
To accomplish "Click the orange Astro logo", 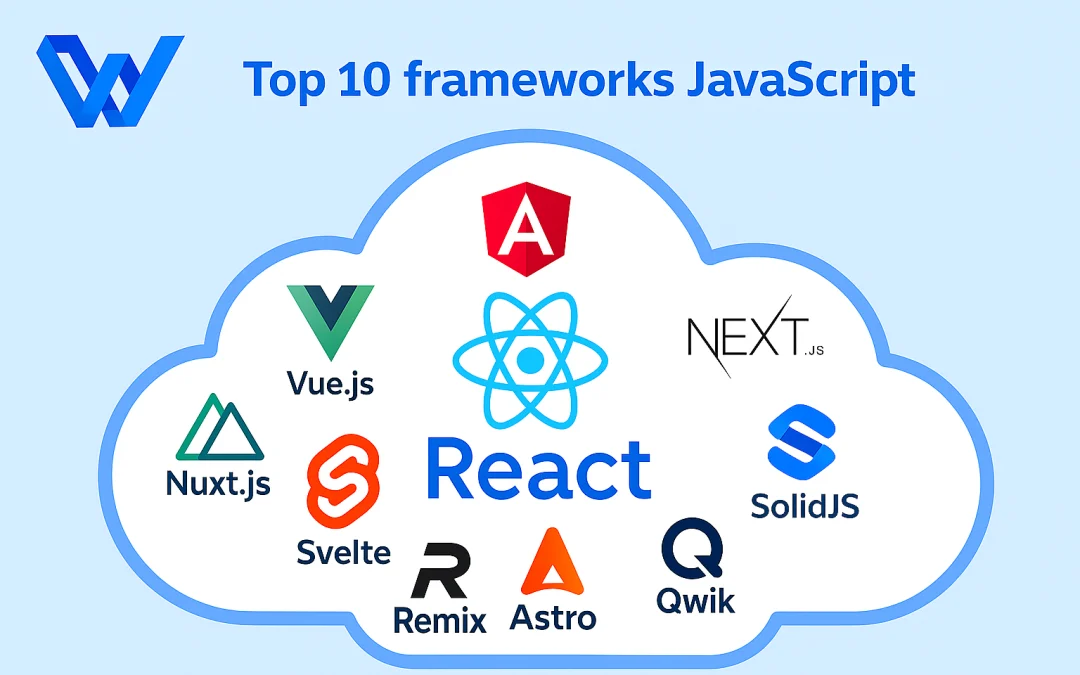I will pos(552,561).
